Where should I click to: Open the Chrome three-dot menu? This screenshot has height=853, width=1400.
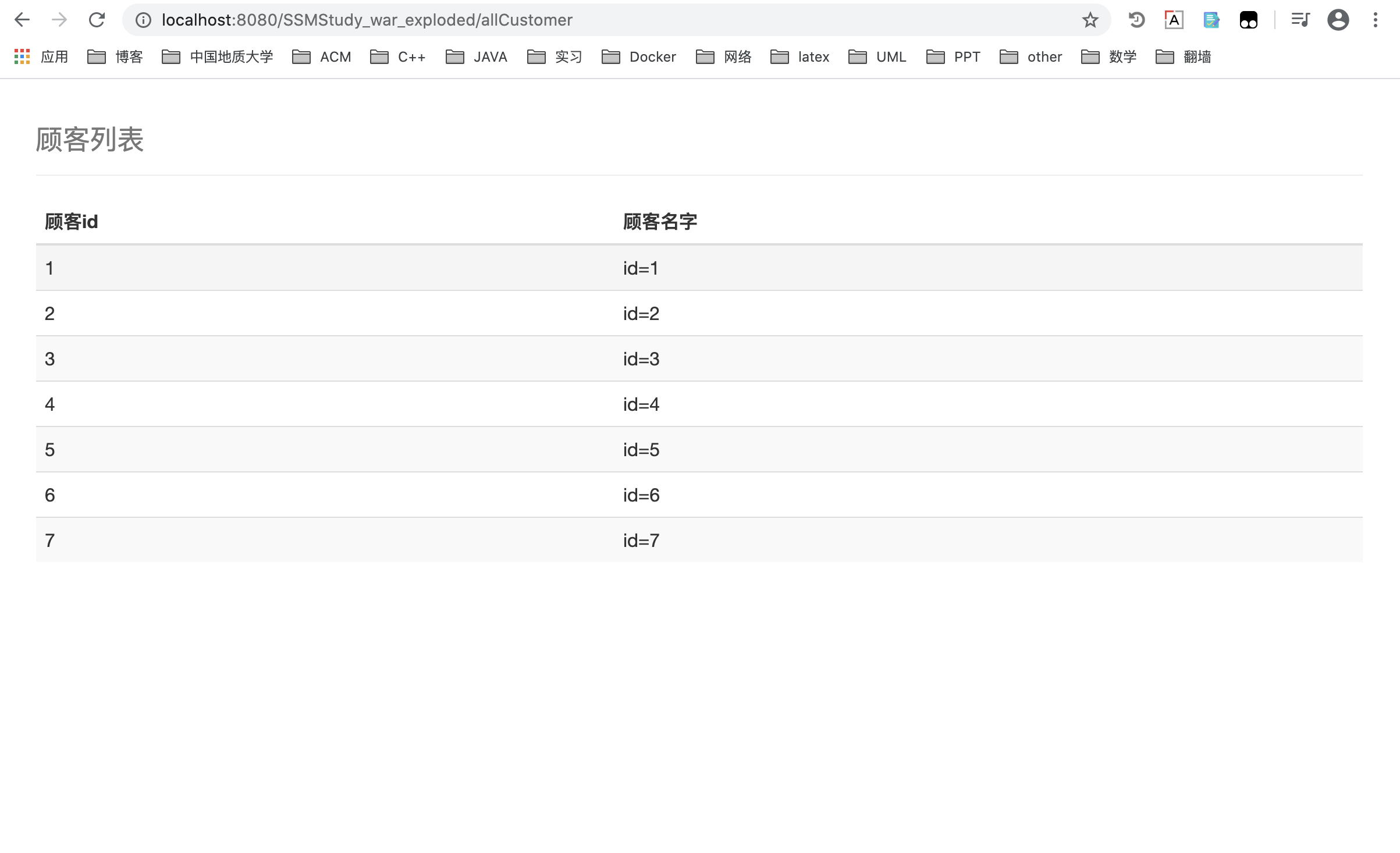(x=1376, y=20)
